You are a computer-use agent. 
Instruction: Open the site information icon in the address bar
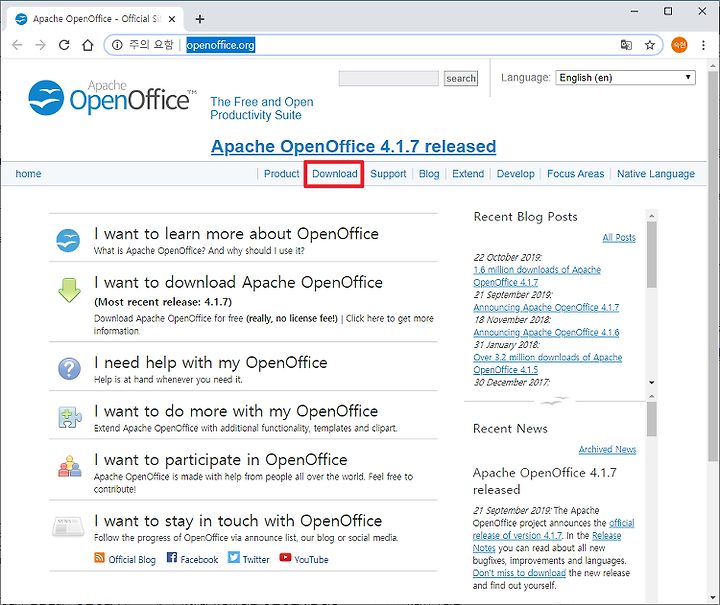click(x=118, y=45)
